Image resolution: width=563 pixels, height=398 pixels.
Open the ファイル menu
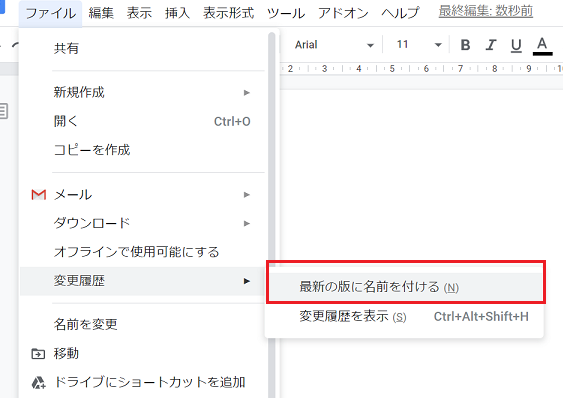[x=51, y=13]
